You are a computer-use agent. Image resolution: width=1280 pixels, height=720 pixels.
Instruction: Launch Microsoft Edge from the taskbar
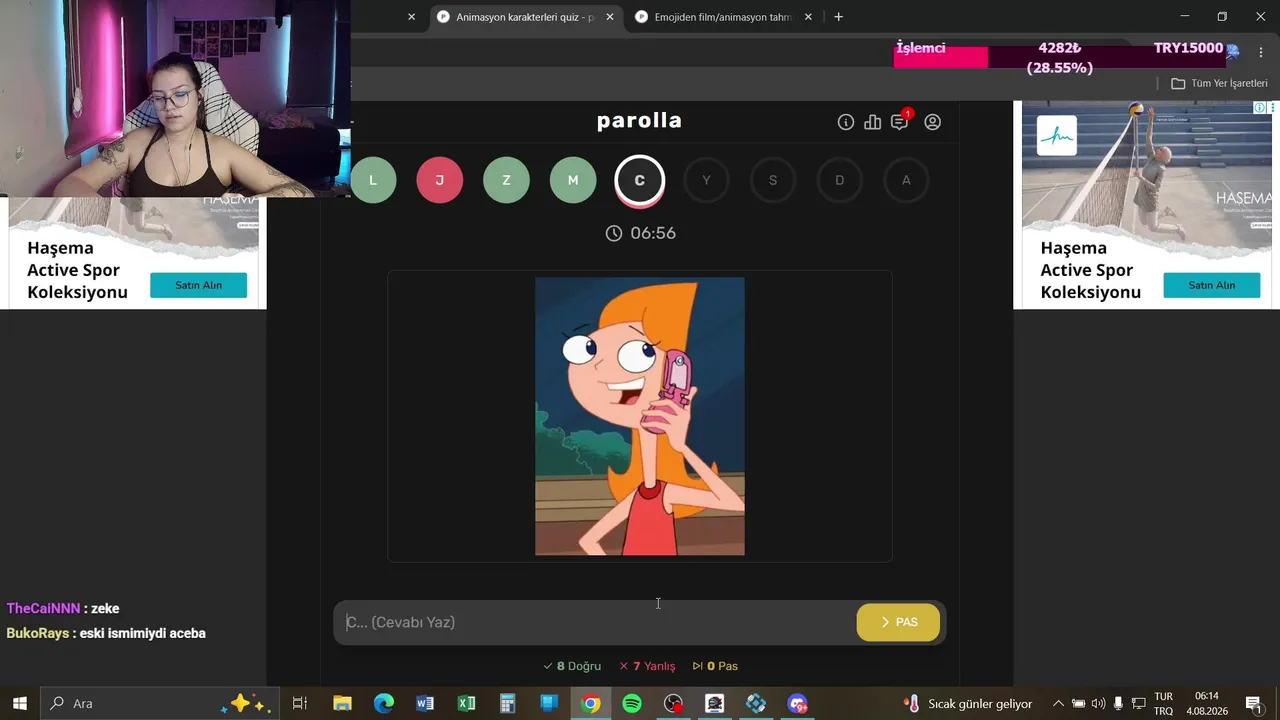coord(384,703)
